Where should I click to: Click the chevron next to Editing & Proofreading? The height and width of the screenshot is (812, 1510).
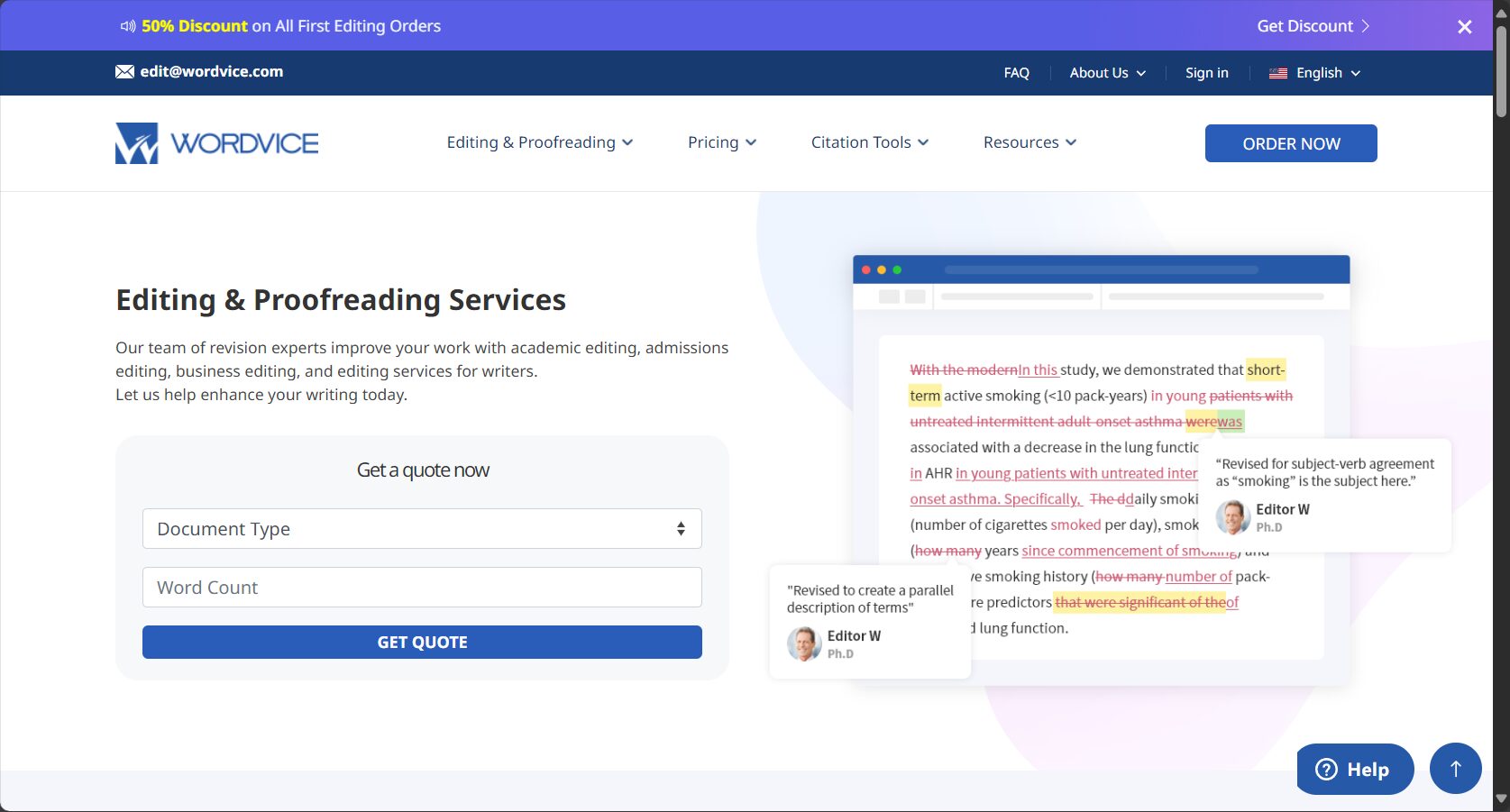pyautogui.click(x=627, y=142)
